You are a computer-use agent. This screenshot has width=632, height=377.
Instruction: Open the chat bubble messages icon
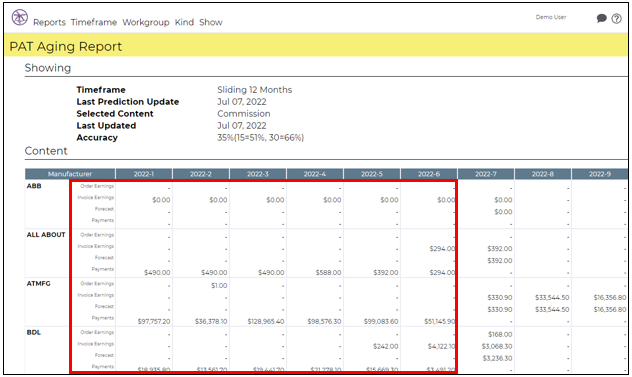(601, 18)
